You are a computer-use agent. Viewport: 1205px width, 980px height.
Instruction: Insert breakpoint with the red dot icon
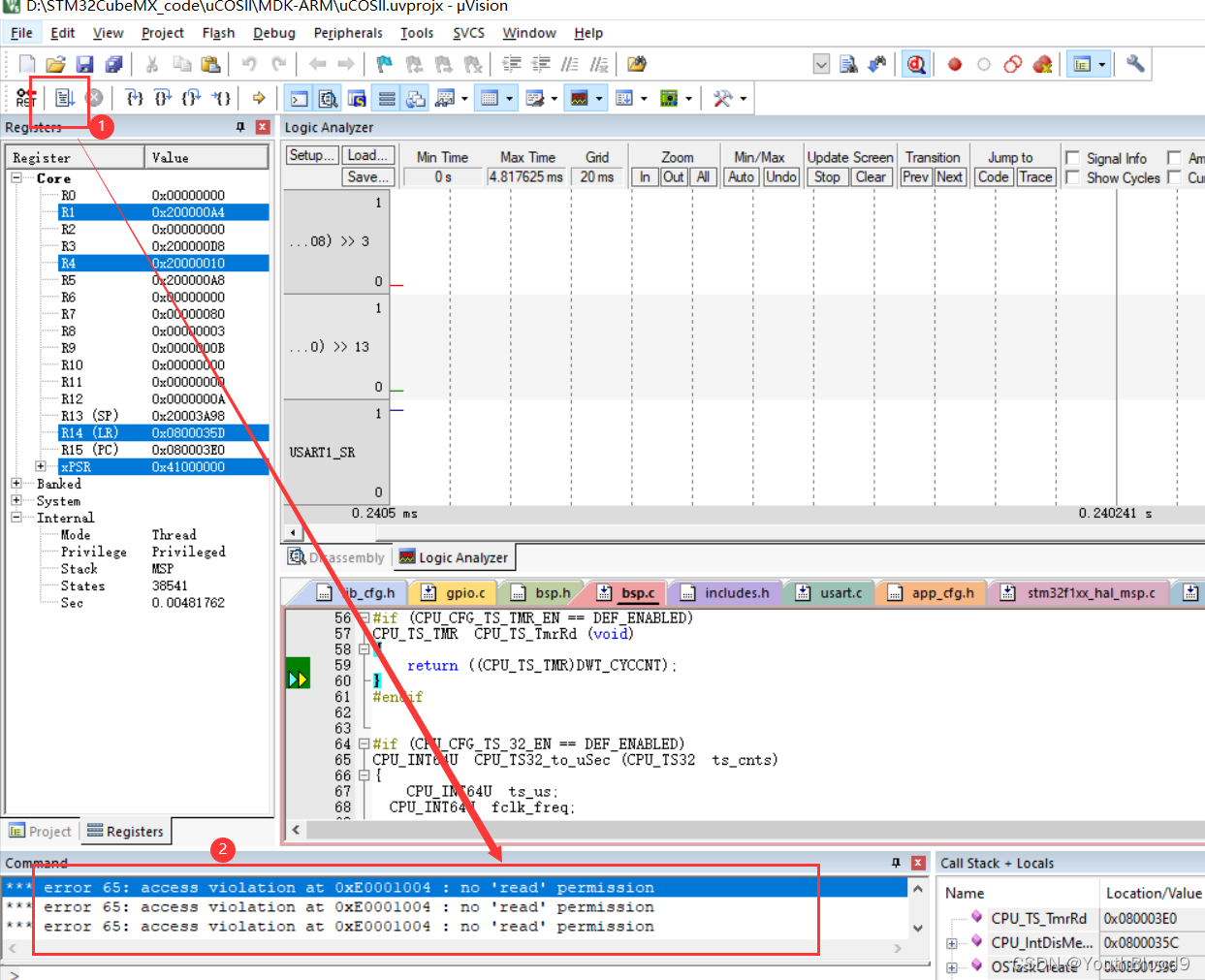coord(955,64)
